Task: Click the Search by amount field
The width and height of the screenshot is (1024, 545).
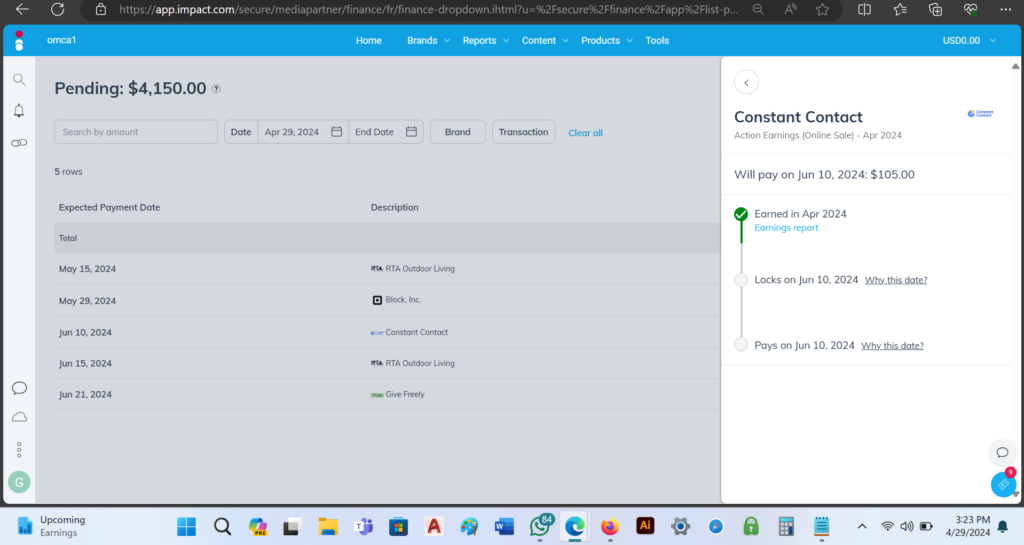Action: [136, 132]
